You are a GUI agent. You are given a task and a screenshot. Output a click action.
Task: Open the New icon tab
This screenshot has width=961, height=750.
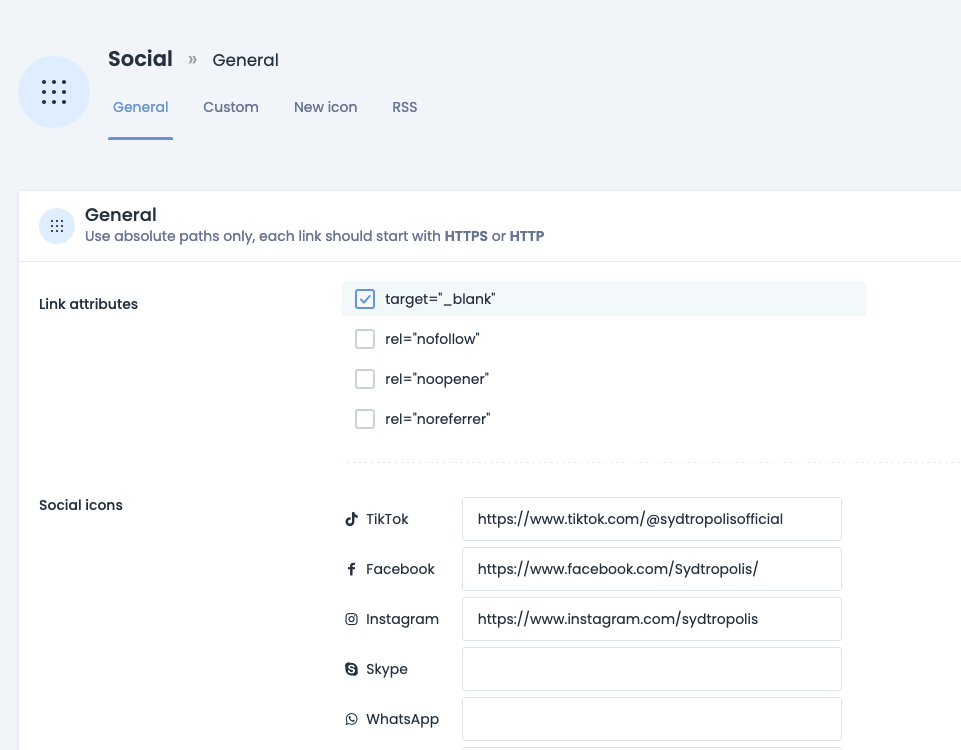point(325,107)
